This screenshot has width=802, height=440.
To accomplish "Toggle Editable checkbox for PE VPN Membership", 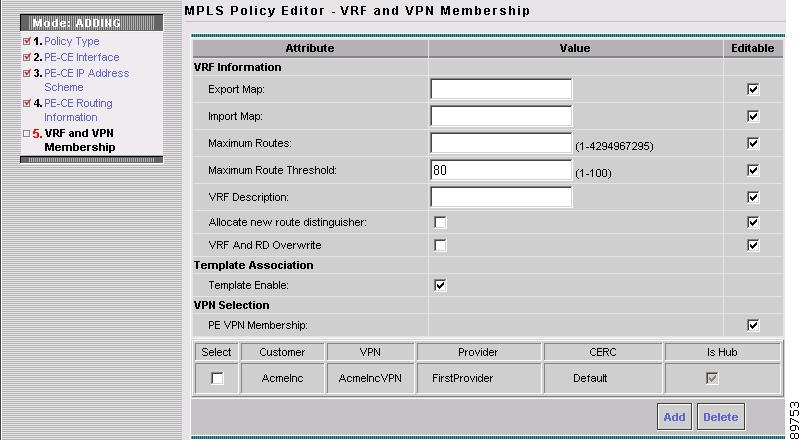I will [753, 325].
